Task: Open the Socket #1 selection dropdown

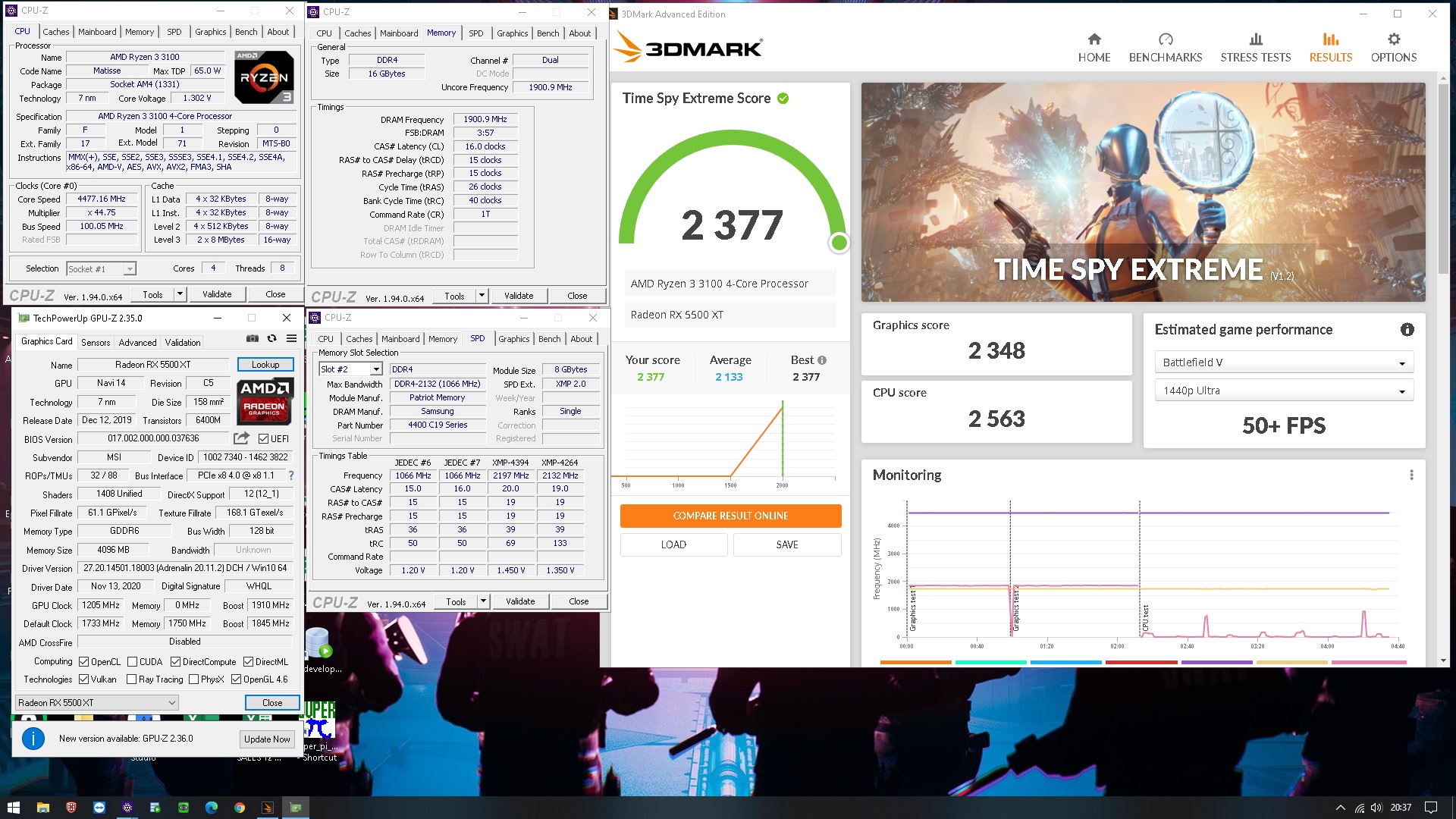Action: pyautogui.click(x=101, y=268)
